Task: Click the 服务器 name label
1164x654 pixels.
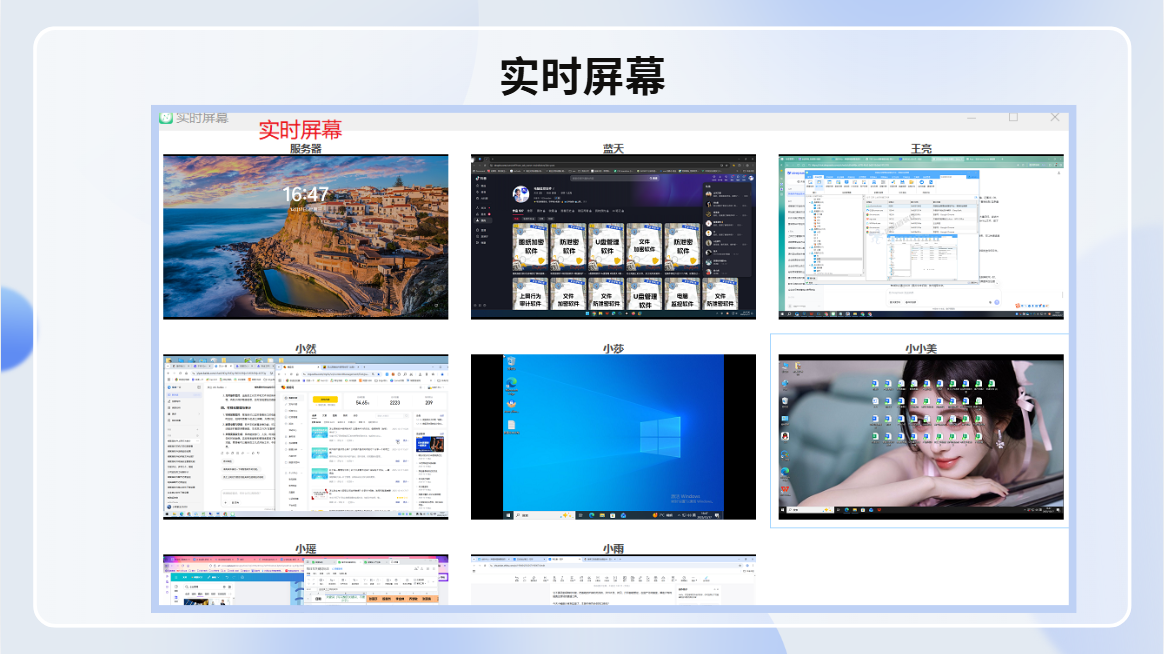Action: (305, 148)
